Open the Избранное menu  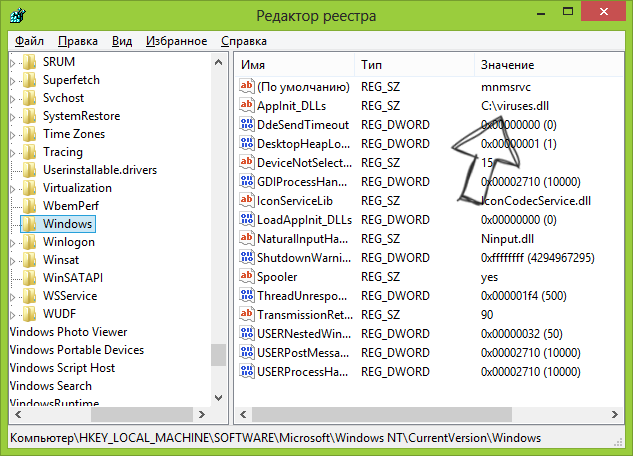pyautogui.click(x=176, y=41)
